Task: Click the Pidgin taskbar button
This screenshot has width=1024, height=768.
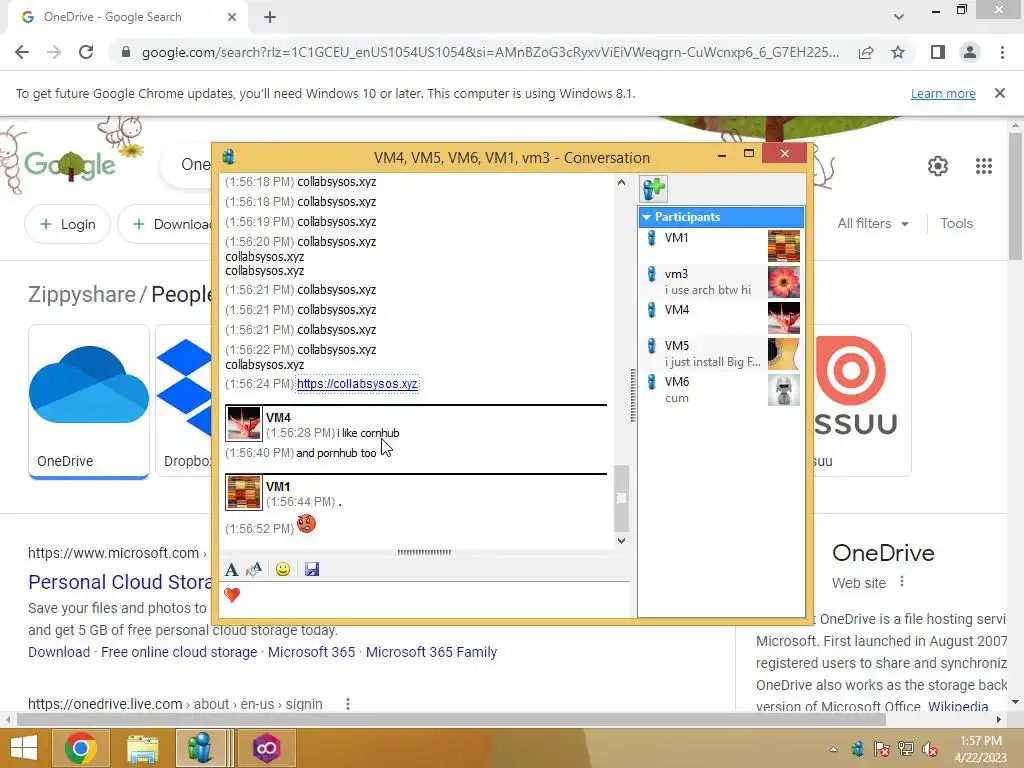Action: [x=201, y=748]
